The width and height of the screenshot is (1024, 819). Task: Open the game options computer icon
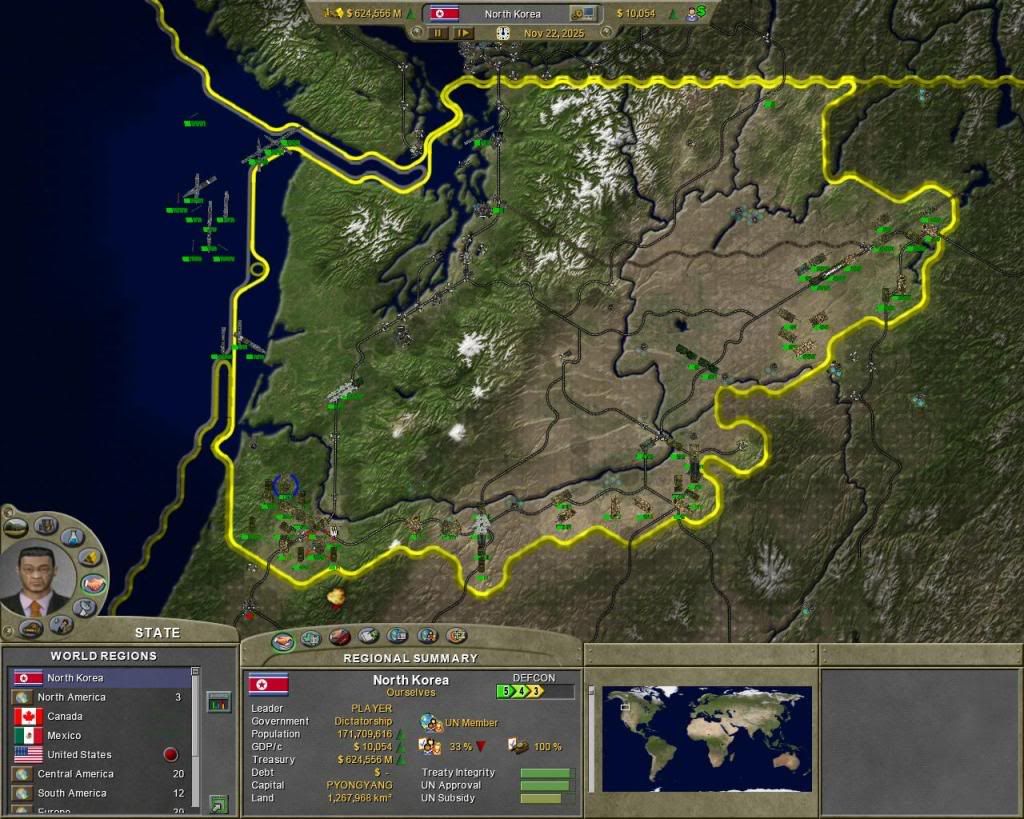[583, 13]
